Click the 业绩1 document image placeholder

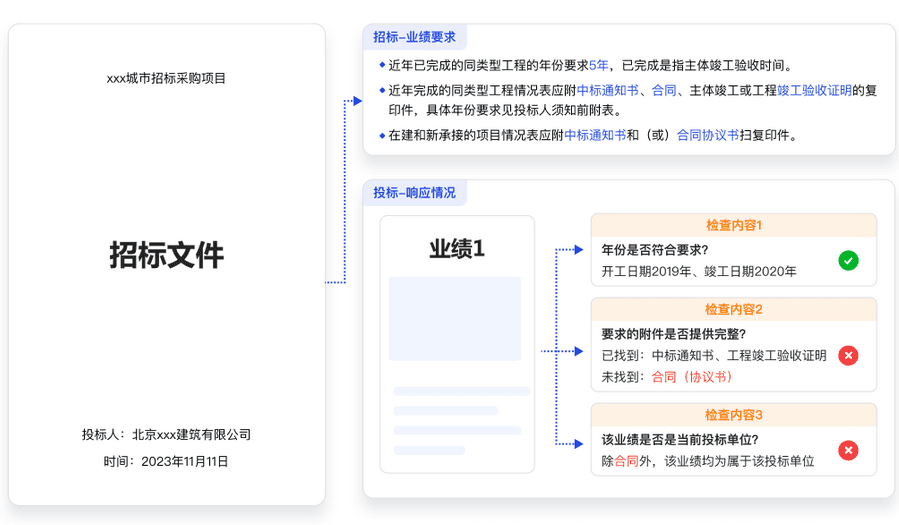(455, 319)
